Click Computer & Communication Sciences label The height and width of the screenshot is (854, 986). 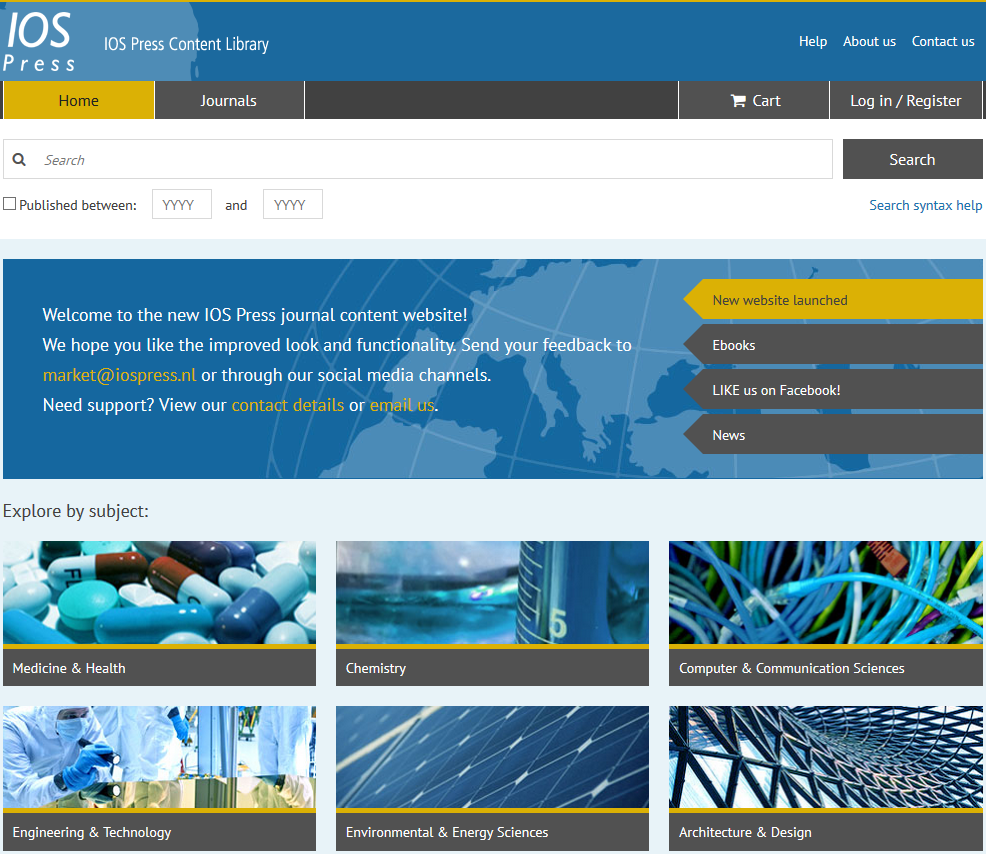point(792,668)
